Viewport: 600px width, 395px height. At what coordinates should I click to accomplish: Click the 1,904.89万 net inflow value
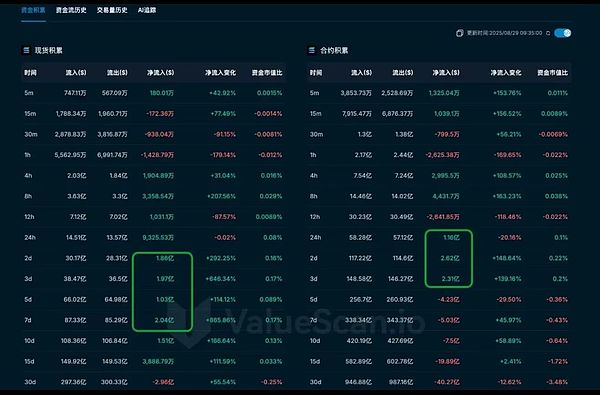coord(158,176)
